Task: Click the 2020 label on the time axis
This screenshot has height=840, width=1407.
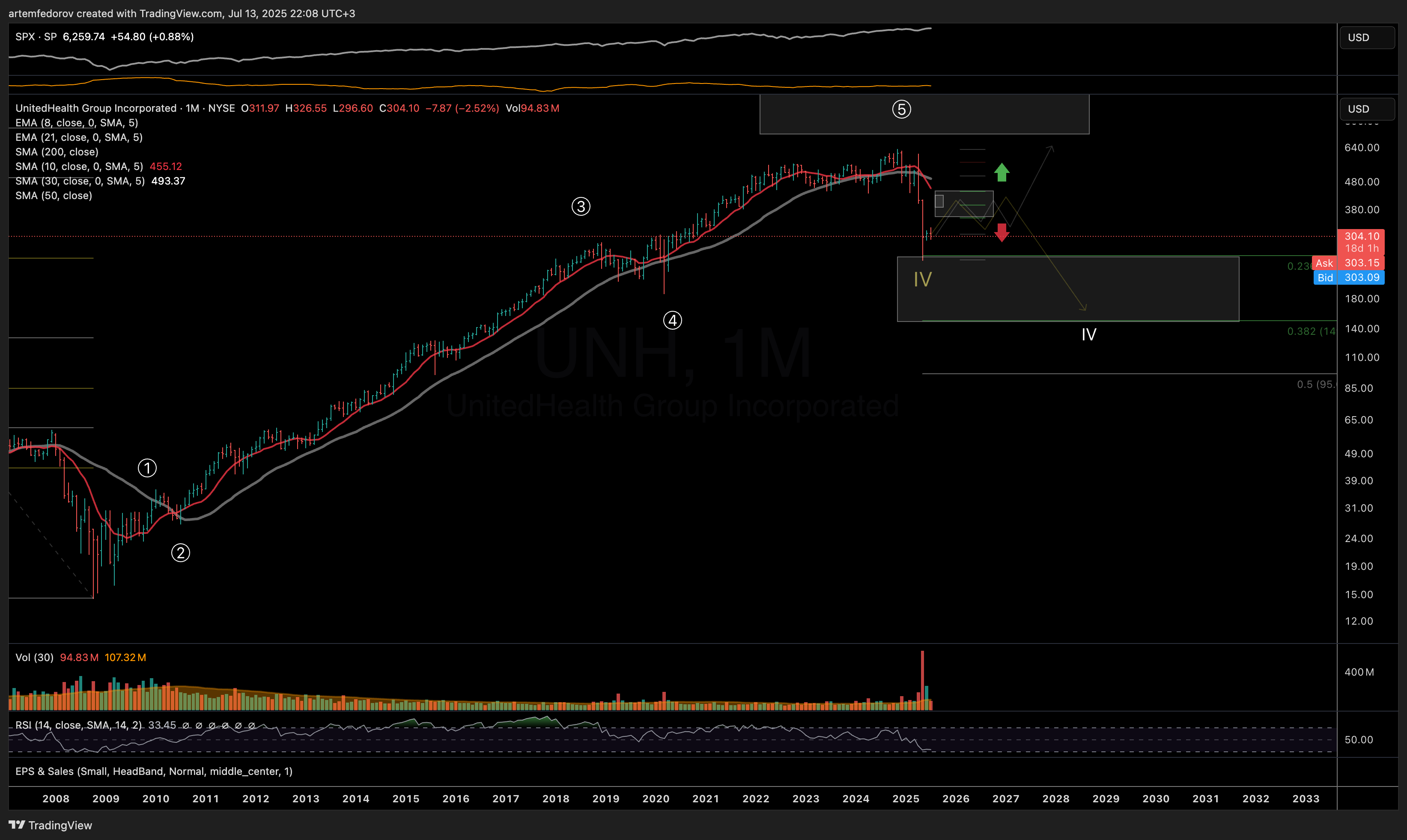Action: click(656, 798)
